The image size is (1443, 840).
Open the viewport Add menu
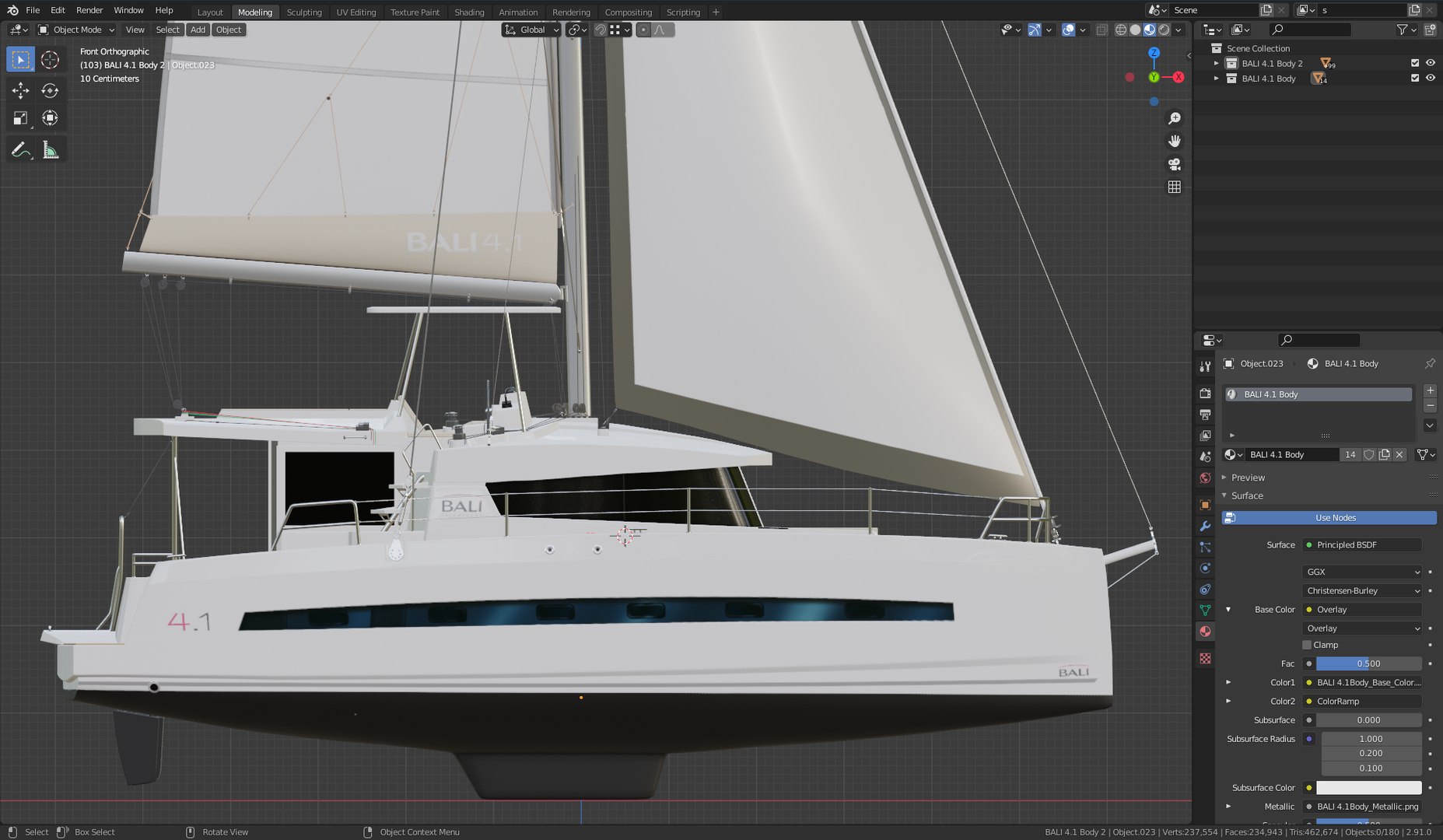pyautogui.click(x=198, y=30)
